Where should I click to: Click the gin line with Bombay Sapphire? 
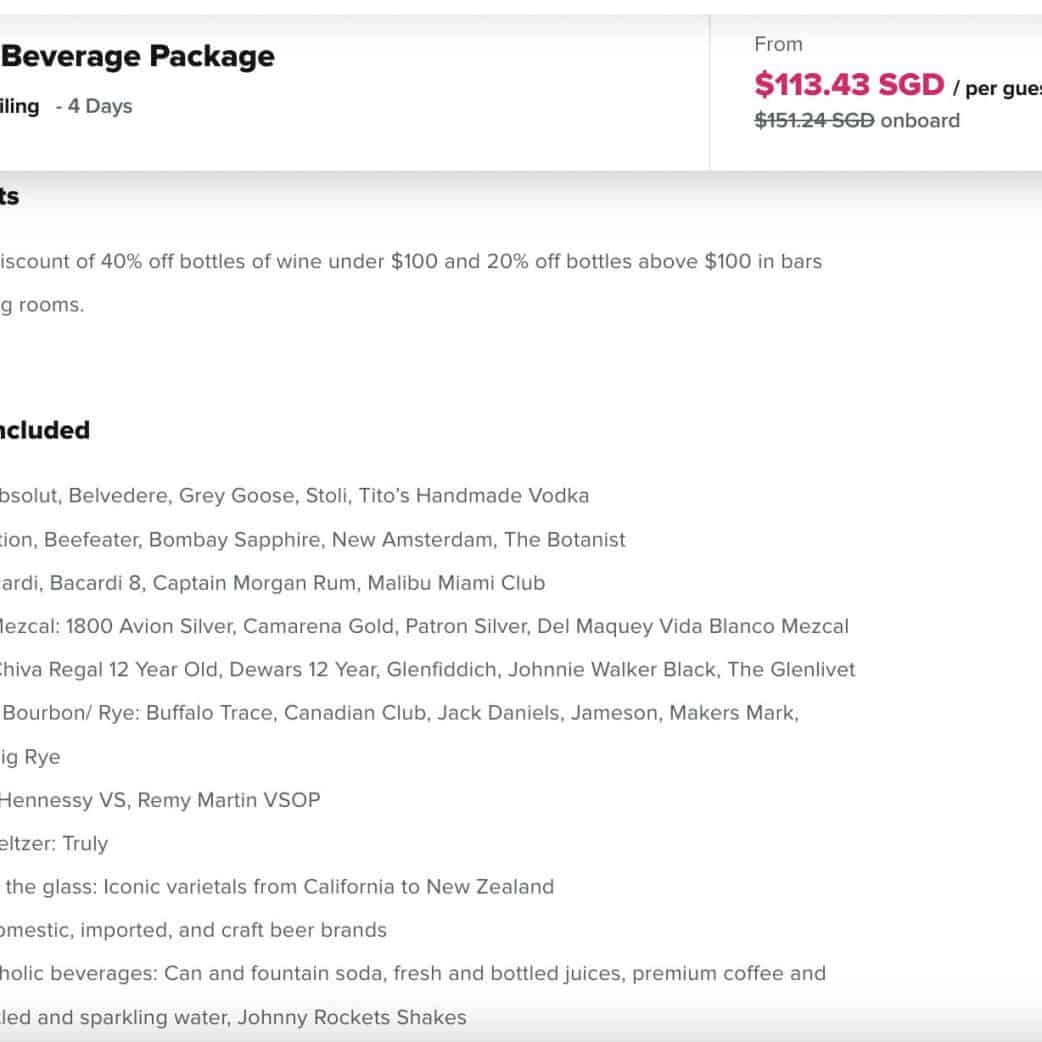coord(312,540)
